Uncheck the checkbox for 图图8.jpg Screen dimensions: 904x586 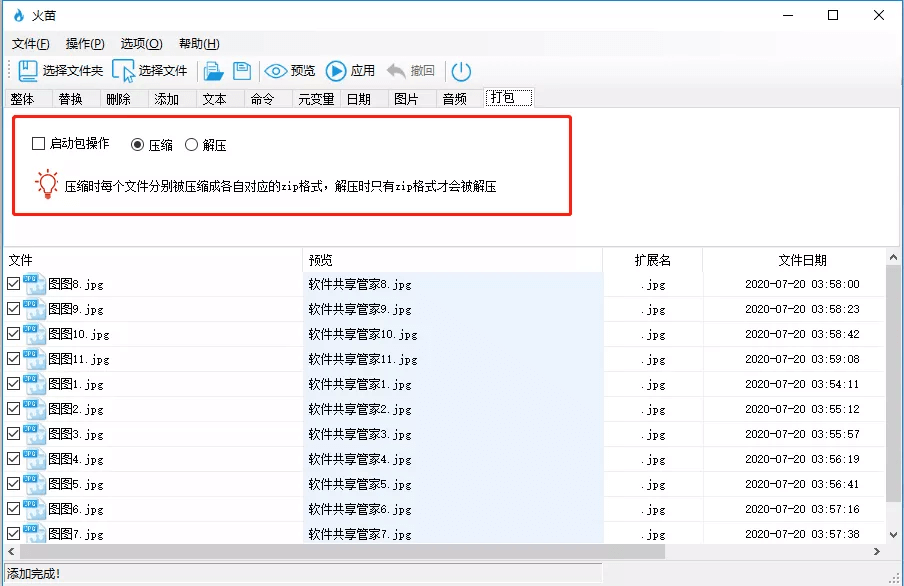pos(14,284)
